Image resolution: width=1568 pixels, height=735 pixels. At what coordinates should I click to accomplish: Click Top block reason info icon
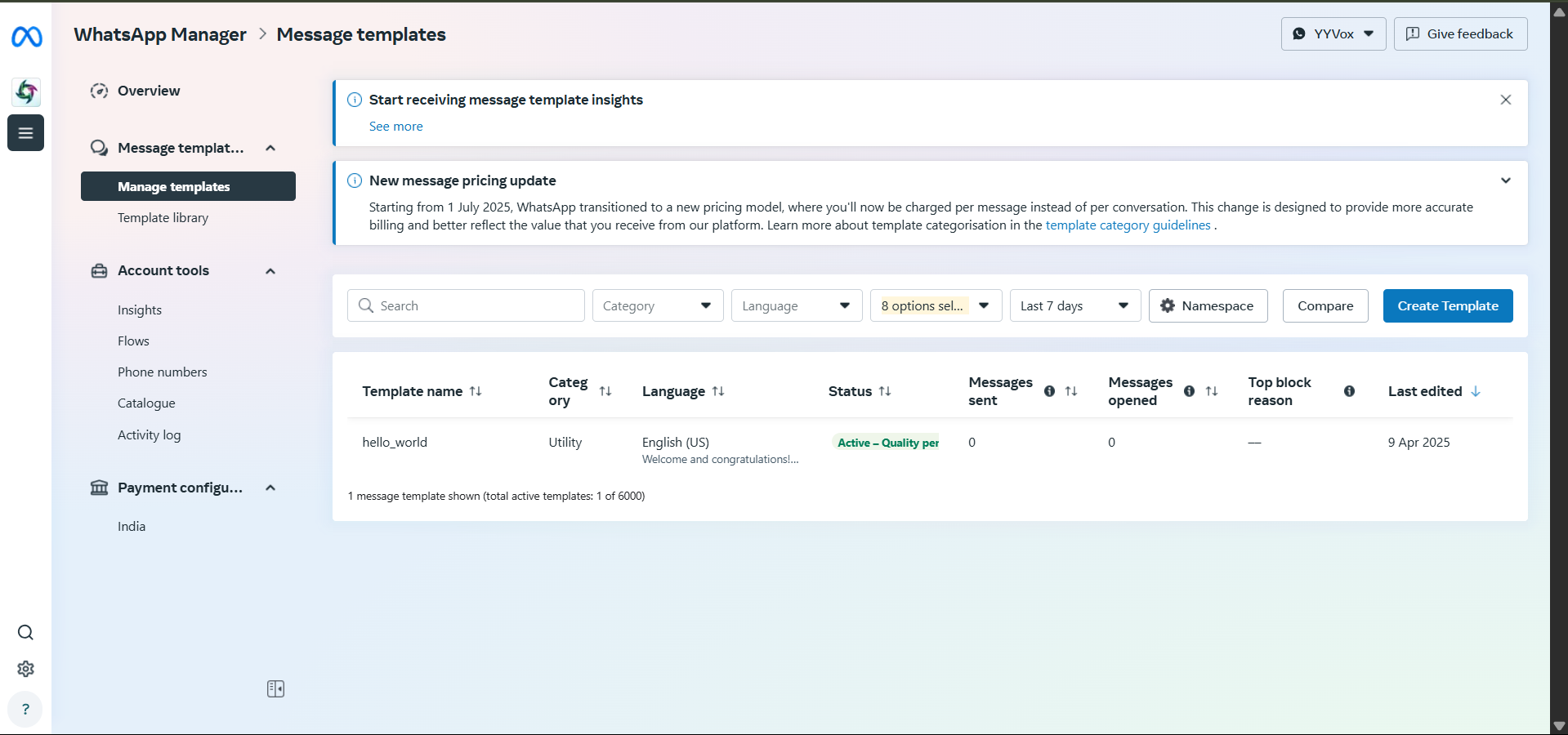point(1349,391)
